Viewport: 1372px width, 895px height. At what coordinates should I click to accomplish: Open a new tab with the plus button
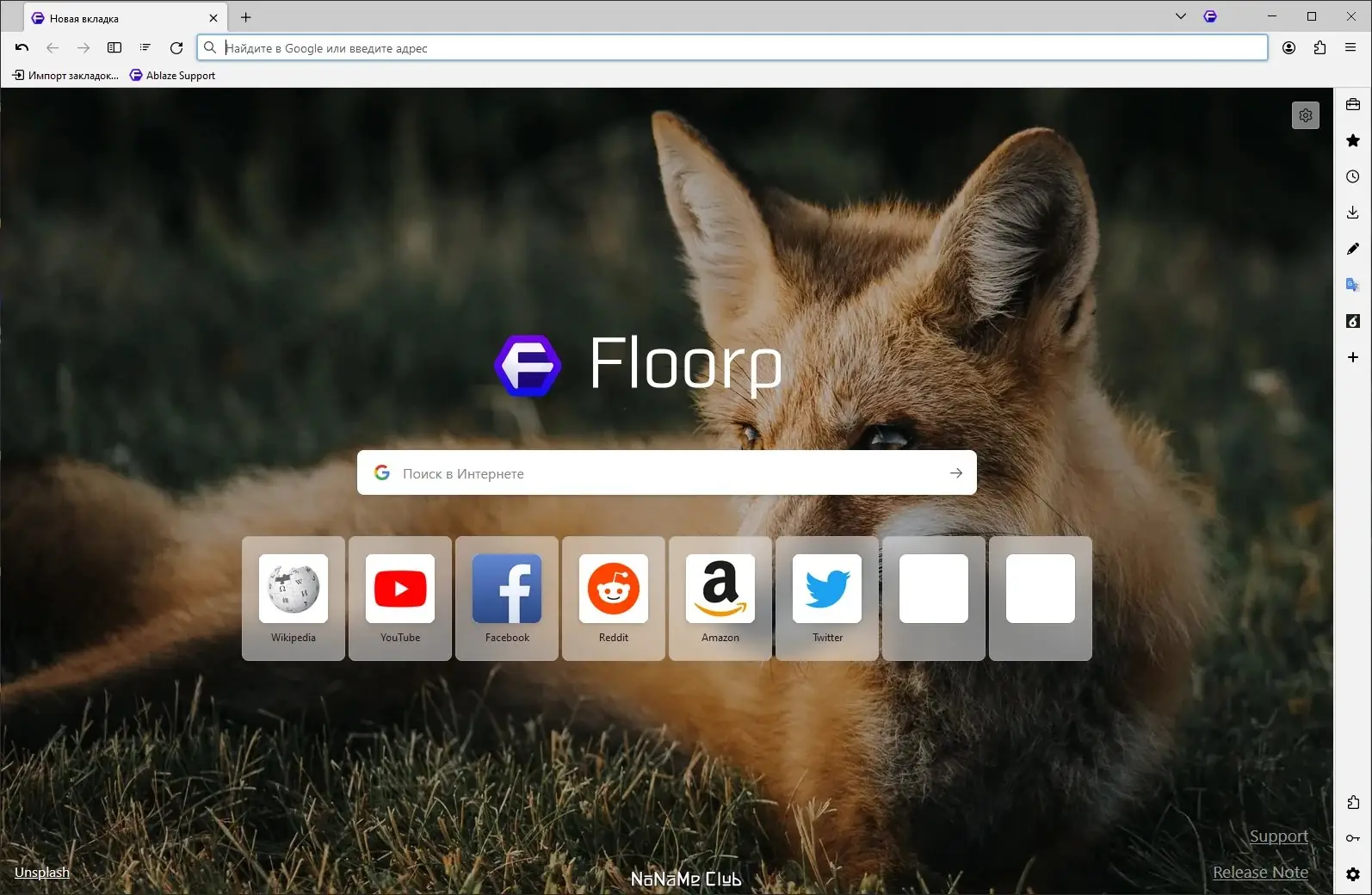click(246, 17)
